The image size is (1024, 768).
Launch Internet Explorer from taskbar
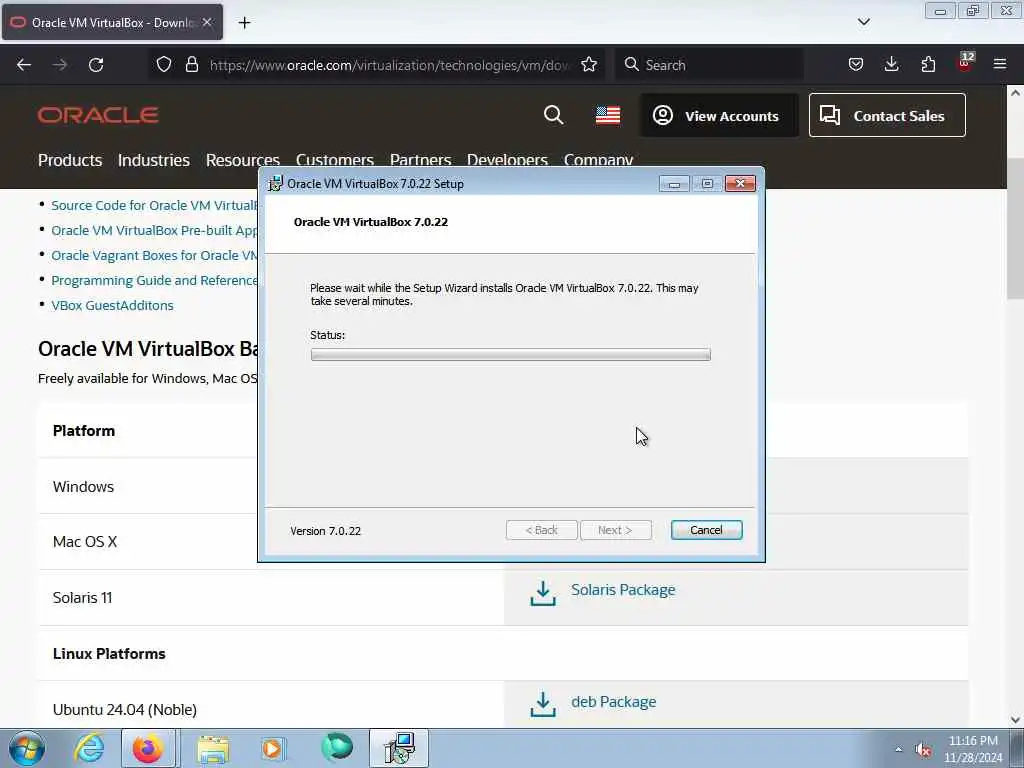click(x=89, y=748)
